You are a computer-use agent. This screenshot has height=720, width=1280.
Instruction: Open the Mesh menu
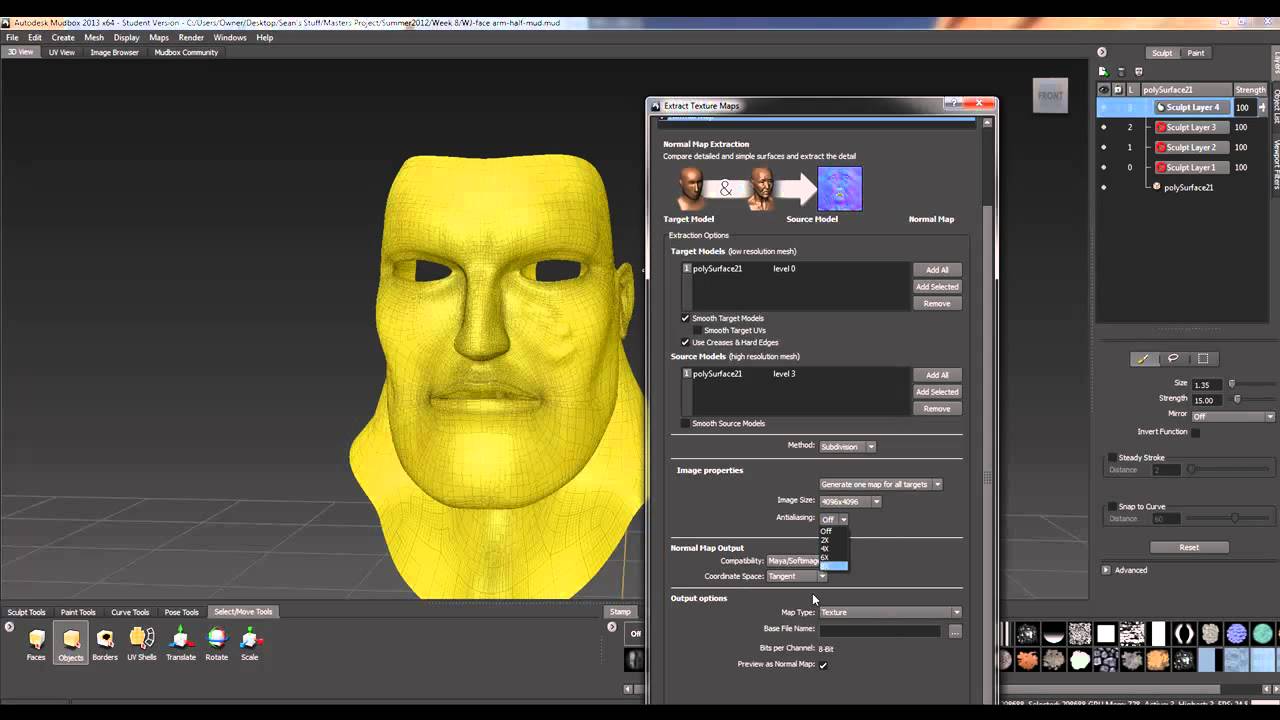tap(94, 37)
